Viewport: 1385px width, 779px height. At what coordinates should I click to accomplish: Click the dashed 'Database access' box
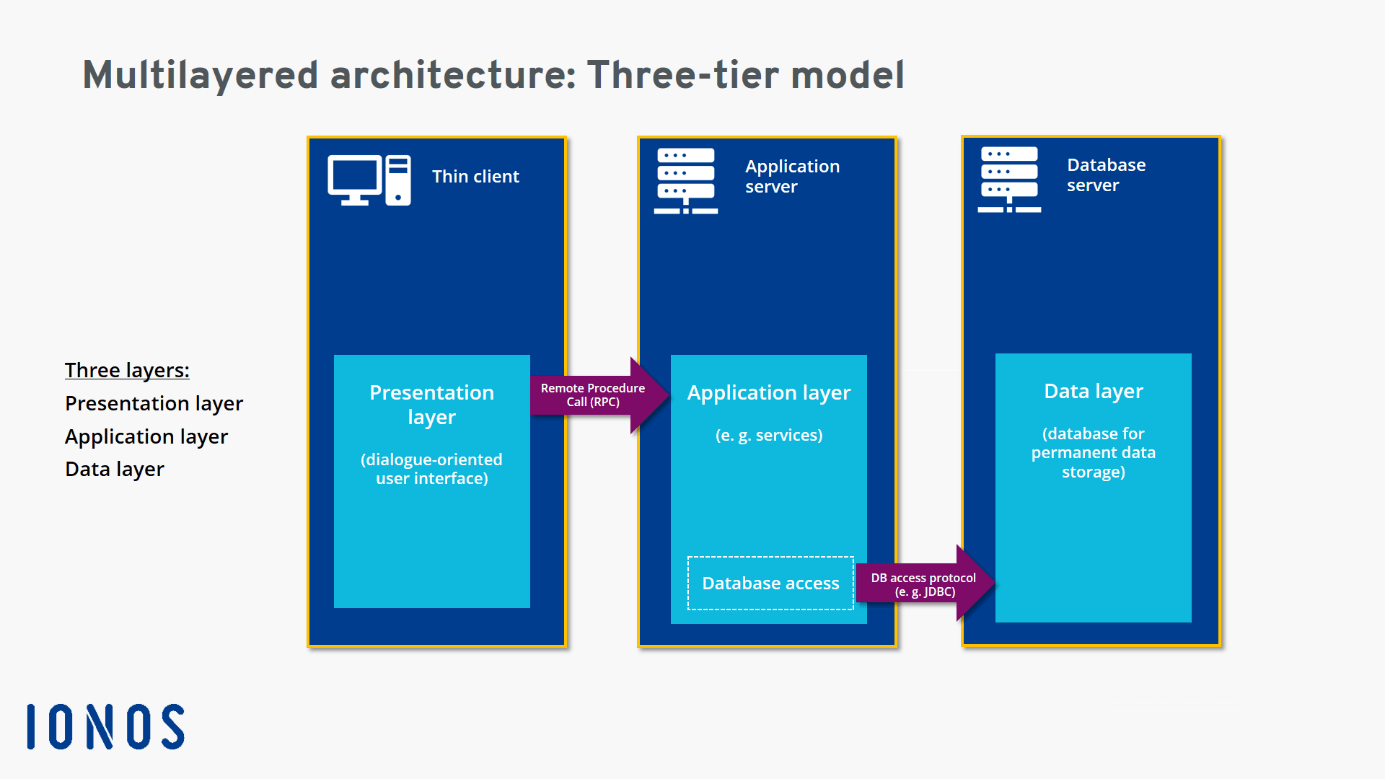770,583
